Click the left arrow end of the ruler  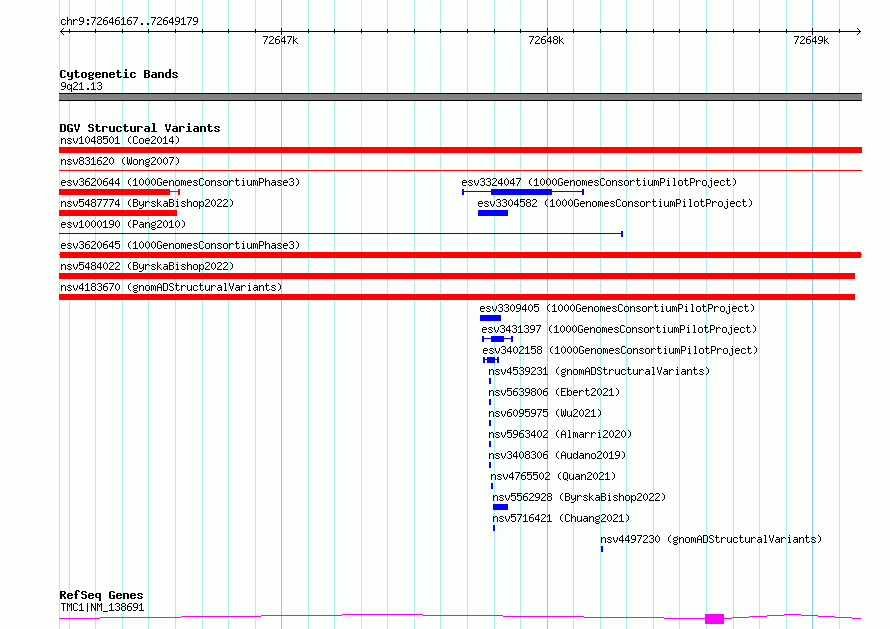click(x=62, y=32)
